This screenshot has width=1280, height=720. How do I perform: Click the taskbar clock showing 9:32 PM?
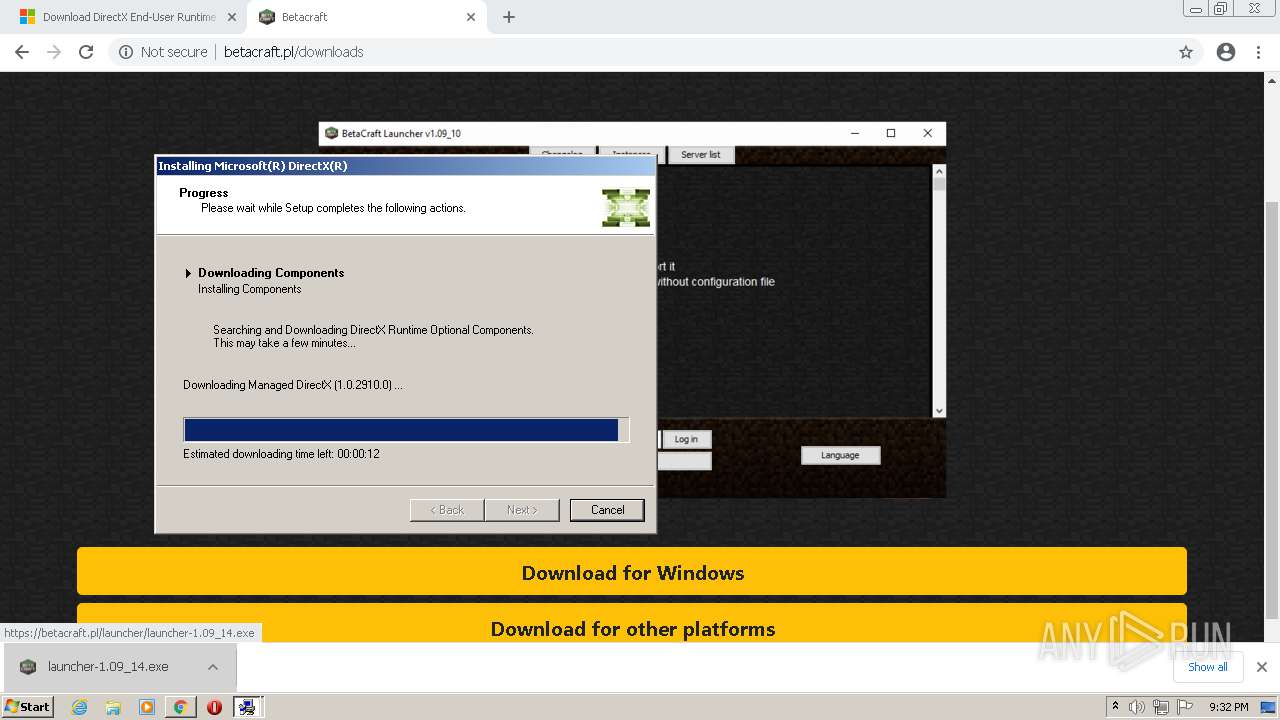coord(1228,707)
